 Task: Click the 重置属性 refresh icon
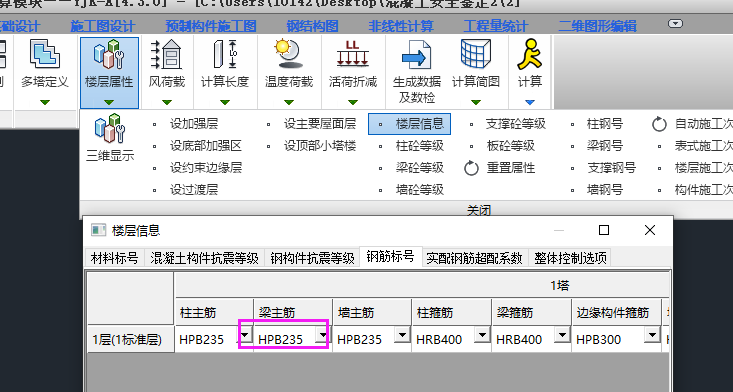point(471,168)
